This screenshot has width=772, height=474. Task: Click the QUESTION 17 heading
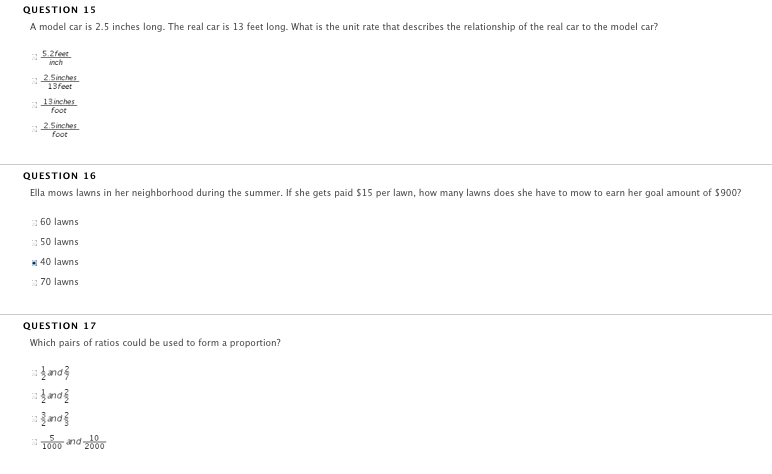[x=60, y=326]
